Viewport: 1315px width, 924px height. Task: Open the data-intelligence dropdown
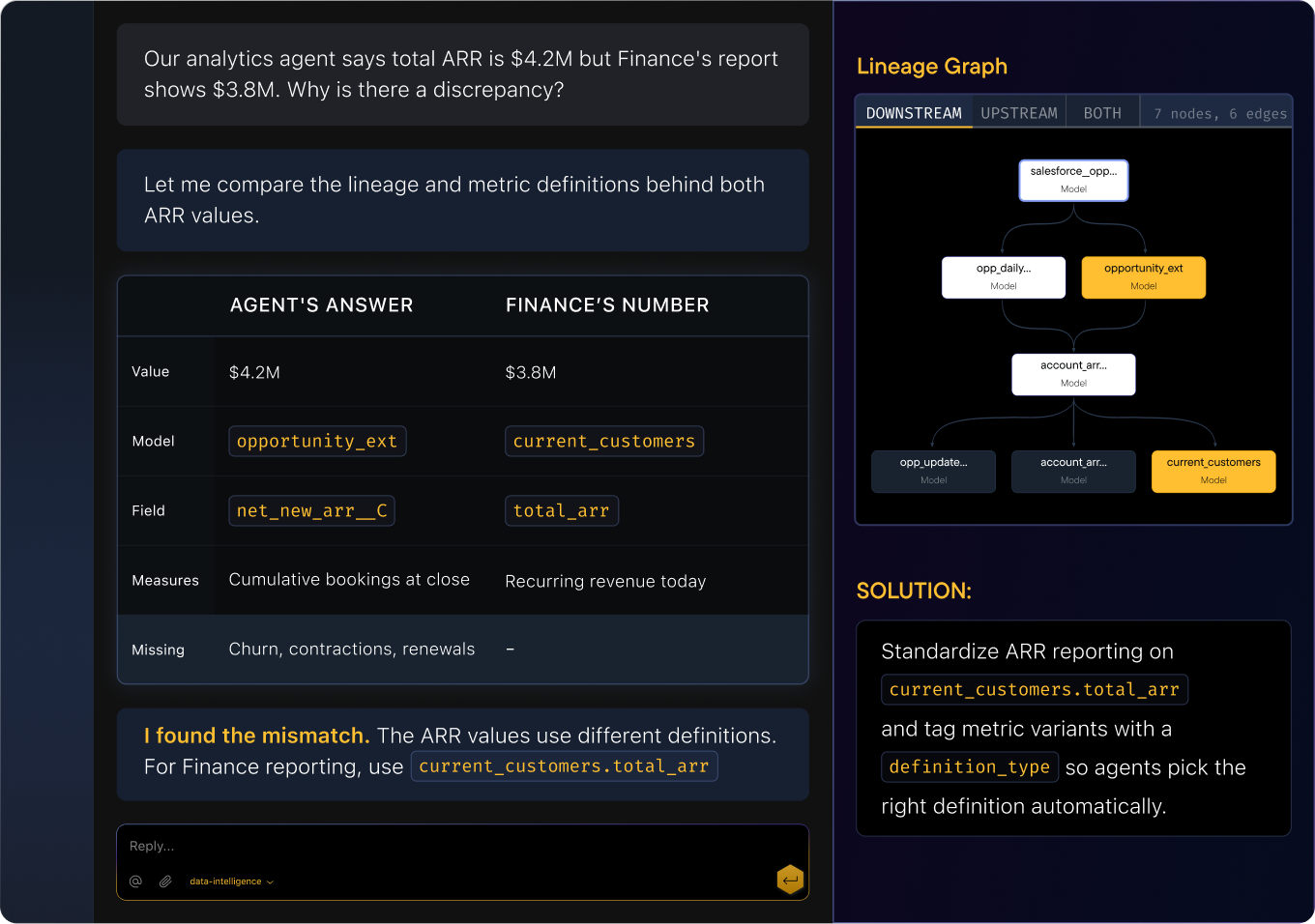coord(231,881)
